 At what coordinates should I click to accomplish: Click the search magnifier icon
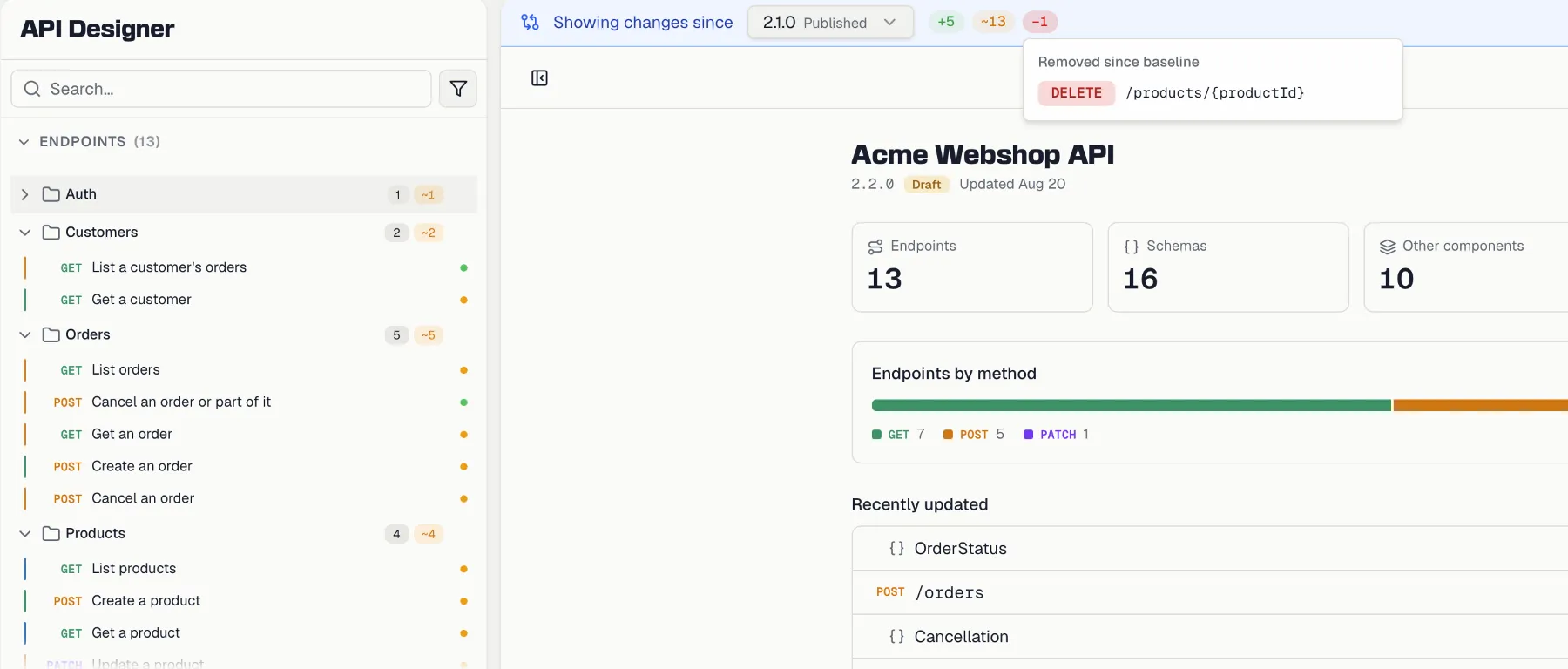tap(32, 89)
